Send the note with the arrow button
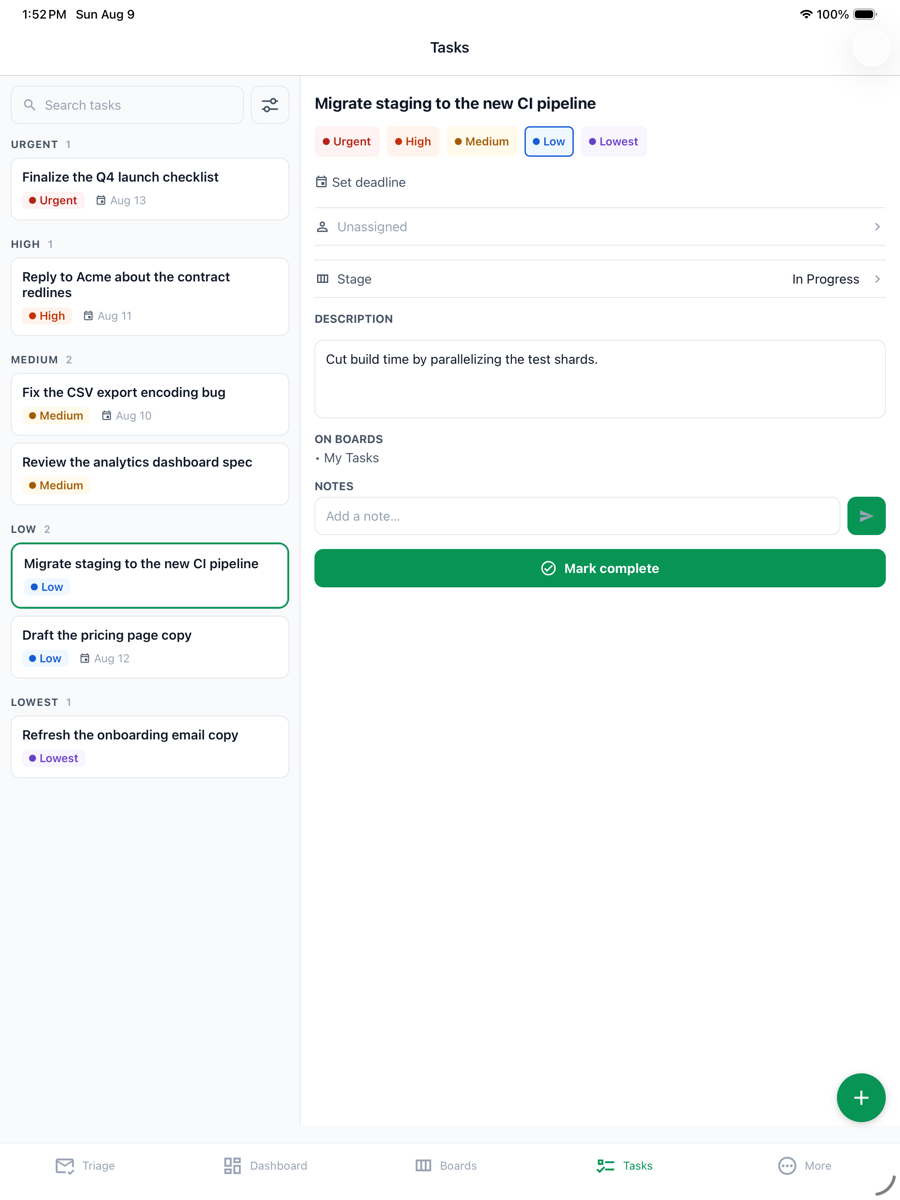 coord(866,516)
